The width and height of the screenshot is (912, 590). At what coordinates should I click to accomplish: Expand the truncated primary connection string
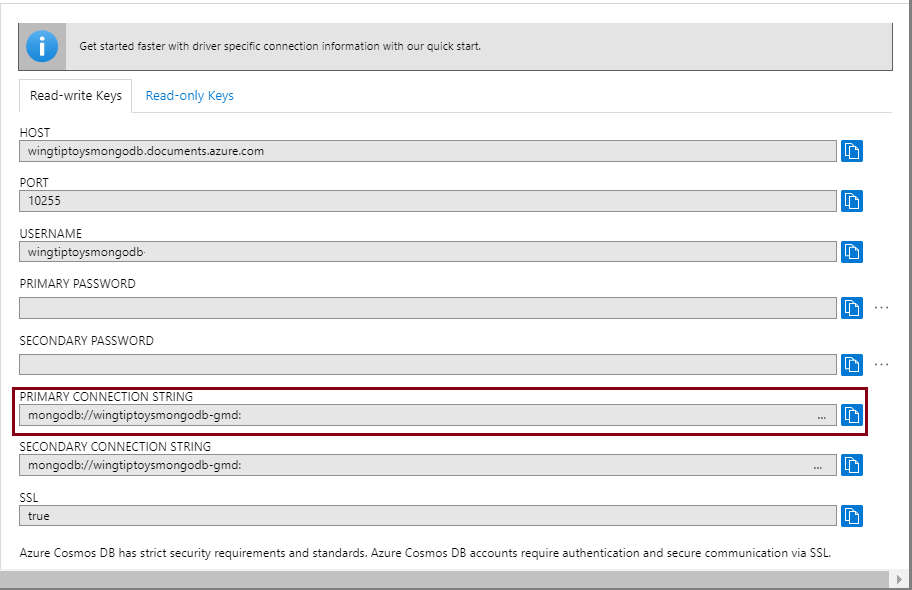820,415
